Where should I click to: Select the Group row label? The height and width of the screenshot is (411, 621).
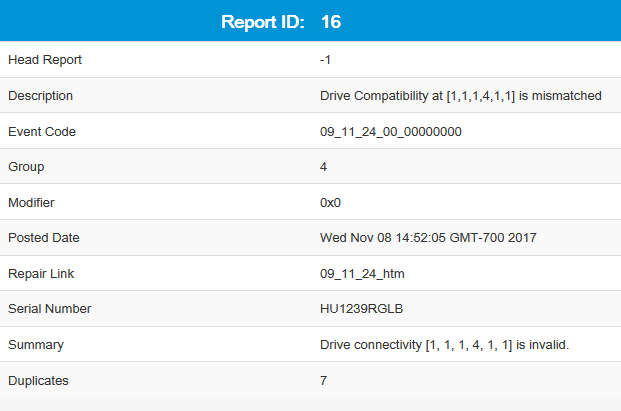(x=26, y=167)
